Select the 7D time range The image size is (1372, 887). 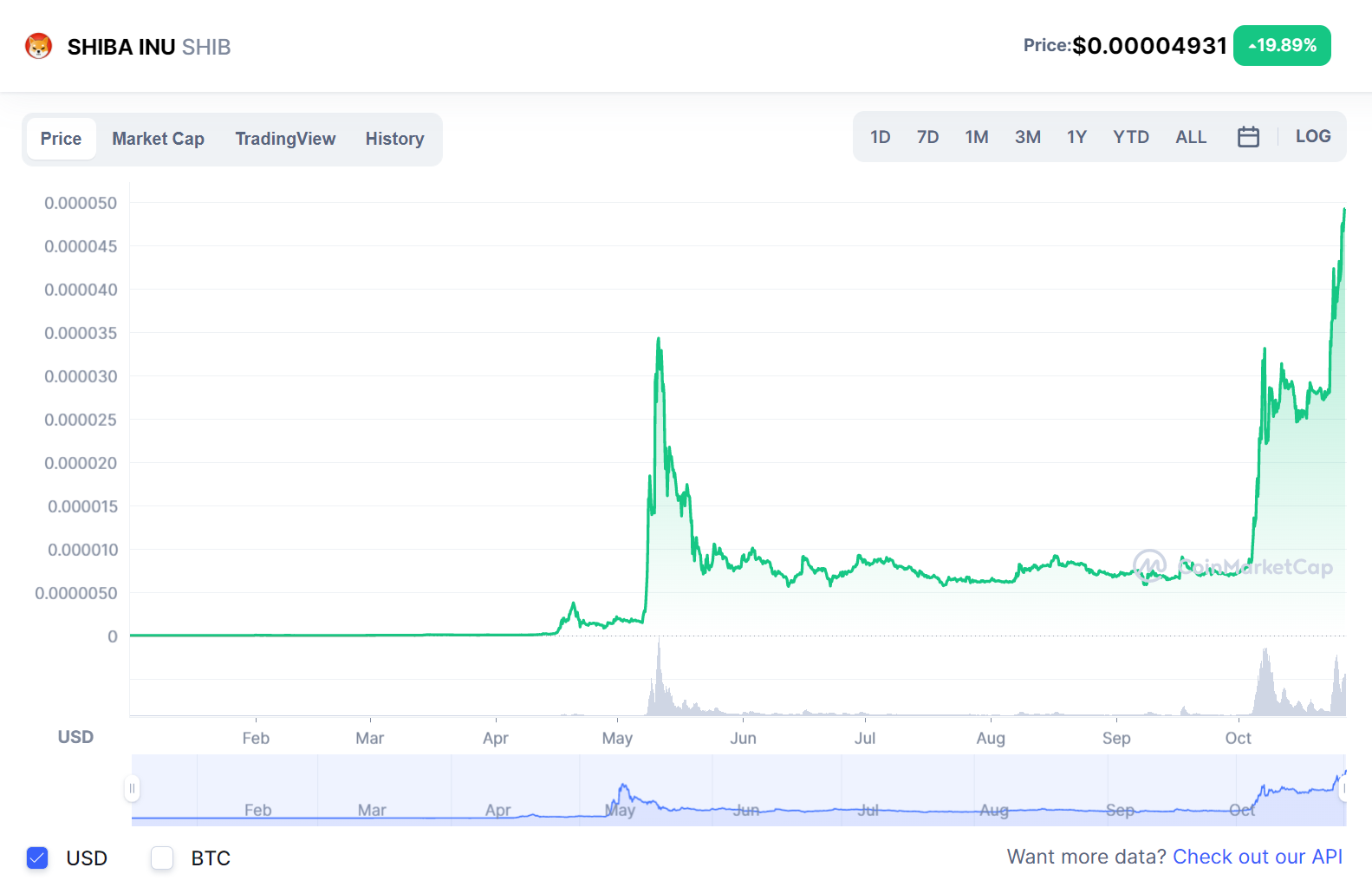(x=927, y=137)
